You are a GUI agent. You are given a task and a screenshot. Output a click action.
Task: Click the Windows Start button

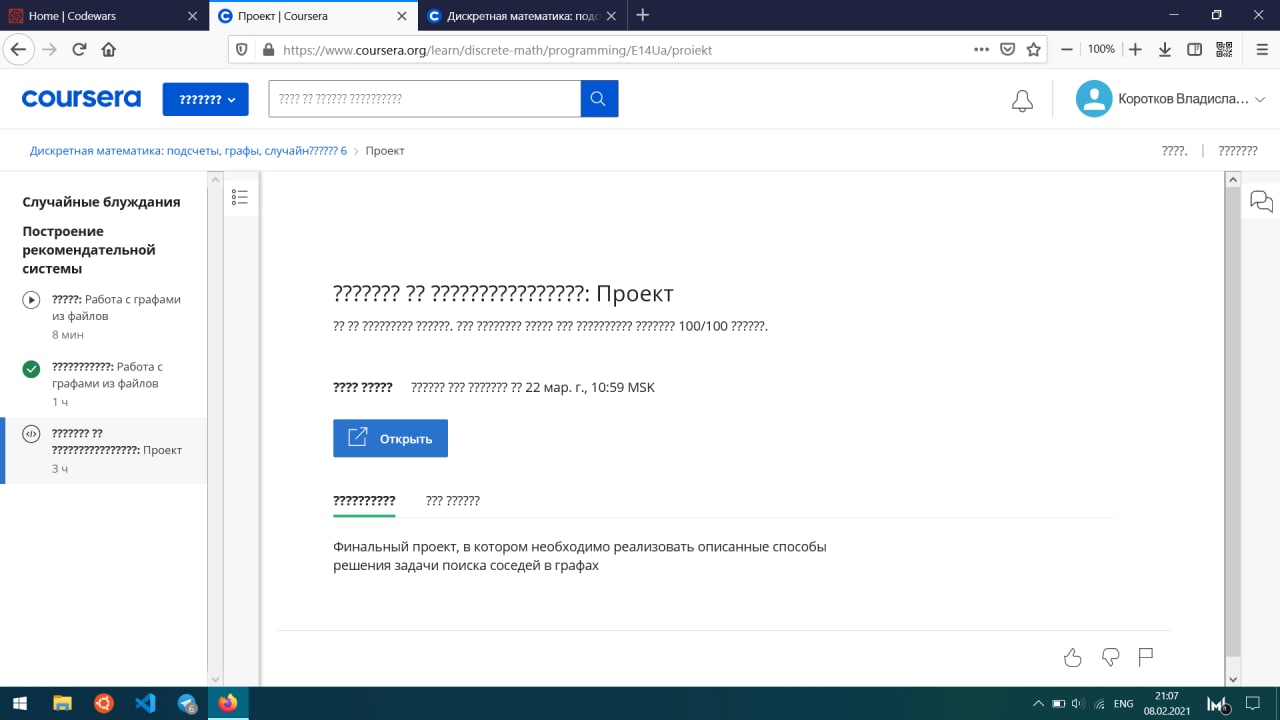tap(20, 703)
